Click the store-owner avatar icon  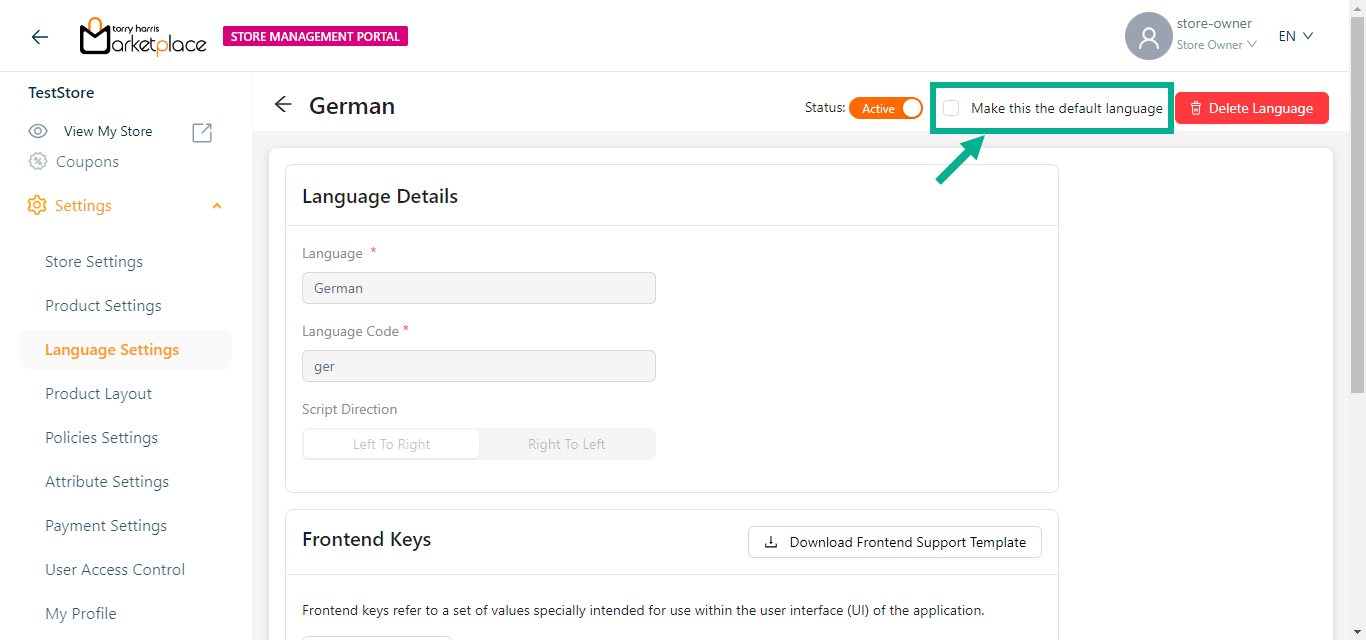tap(1148, 37)
